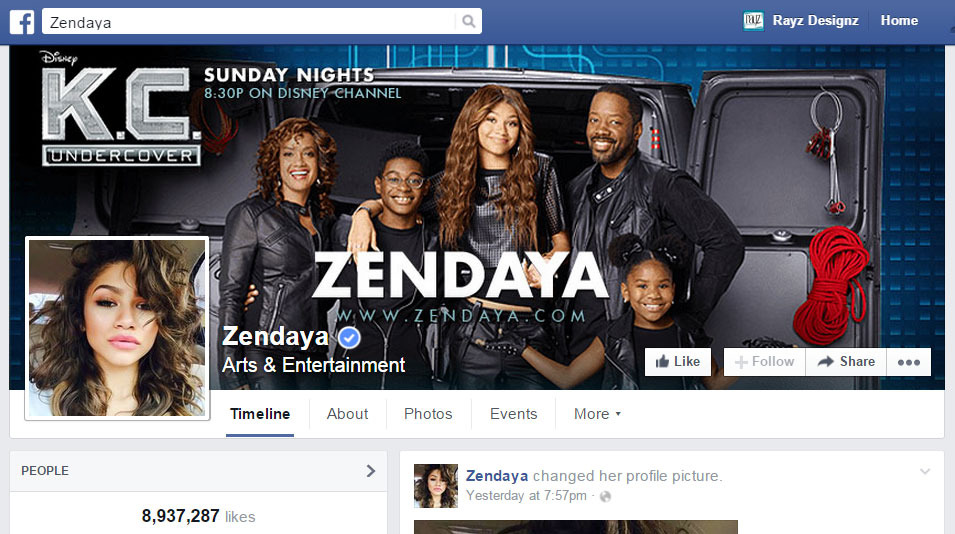The height and width of the screenshot is (534, 955).
Task: Like the Zendaya page
Action: [678, 362]
